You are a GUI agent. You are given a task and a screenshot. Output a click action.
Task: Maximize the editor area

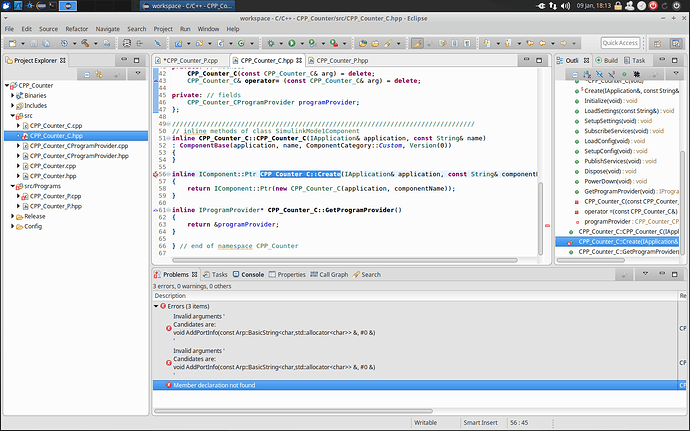point(539,60)
